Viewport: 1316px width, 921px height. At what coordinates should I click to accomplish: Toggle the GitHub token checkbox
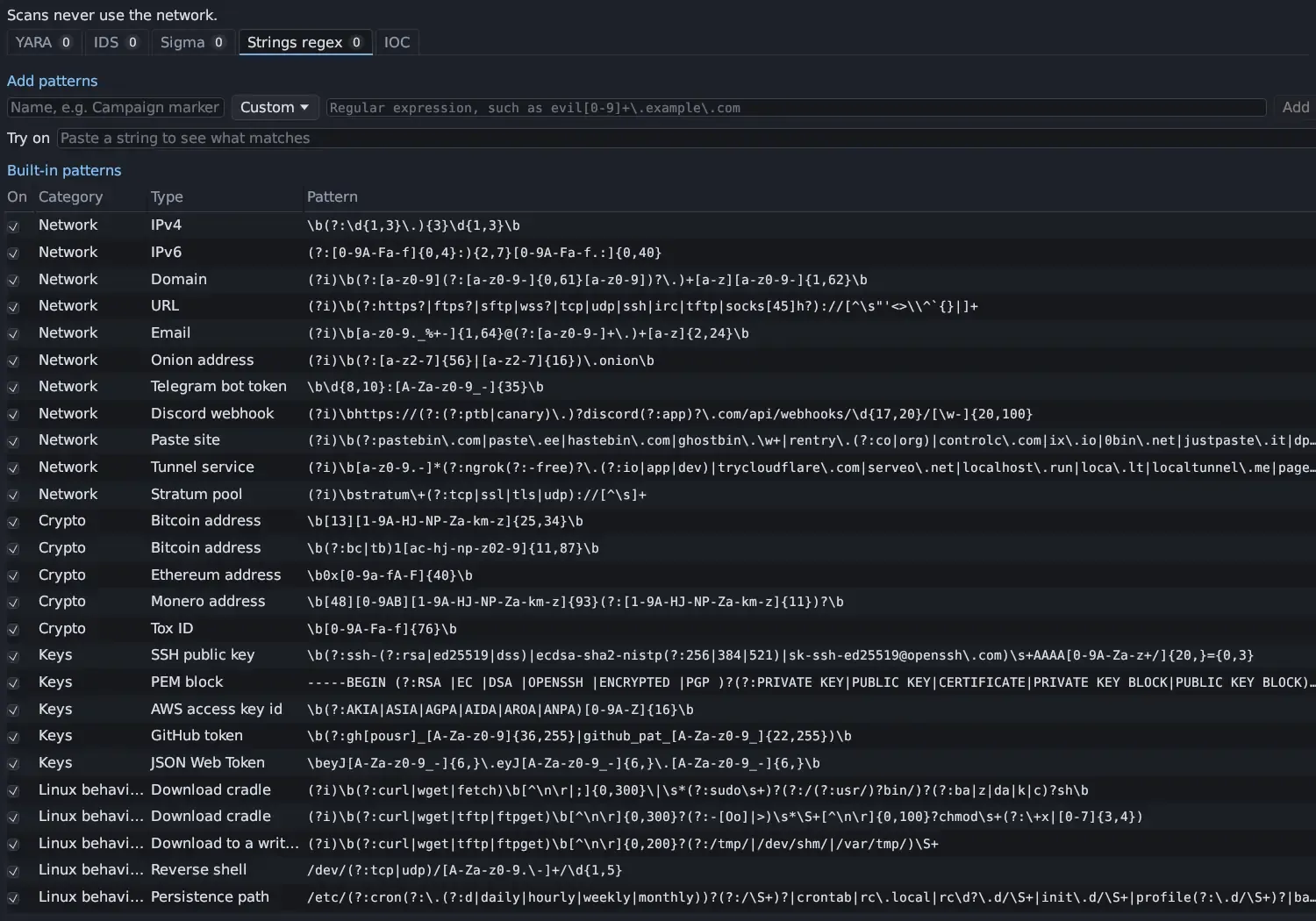(x=13, y=737)
